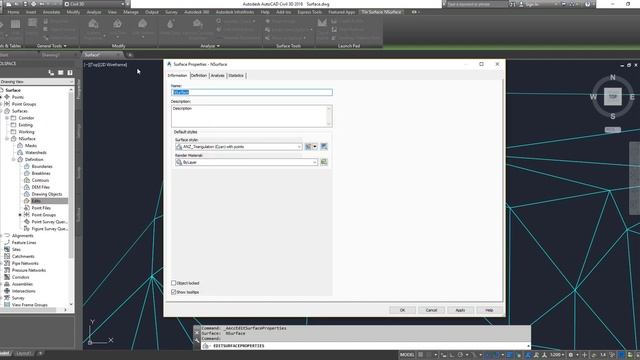
Task: Click the pick render material icon
Action: [324, 162]
